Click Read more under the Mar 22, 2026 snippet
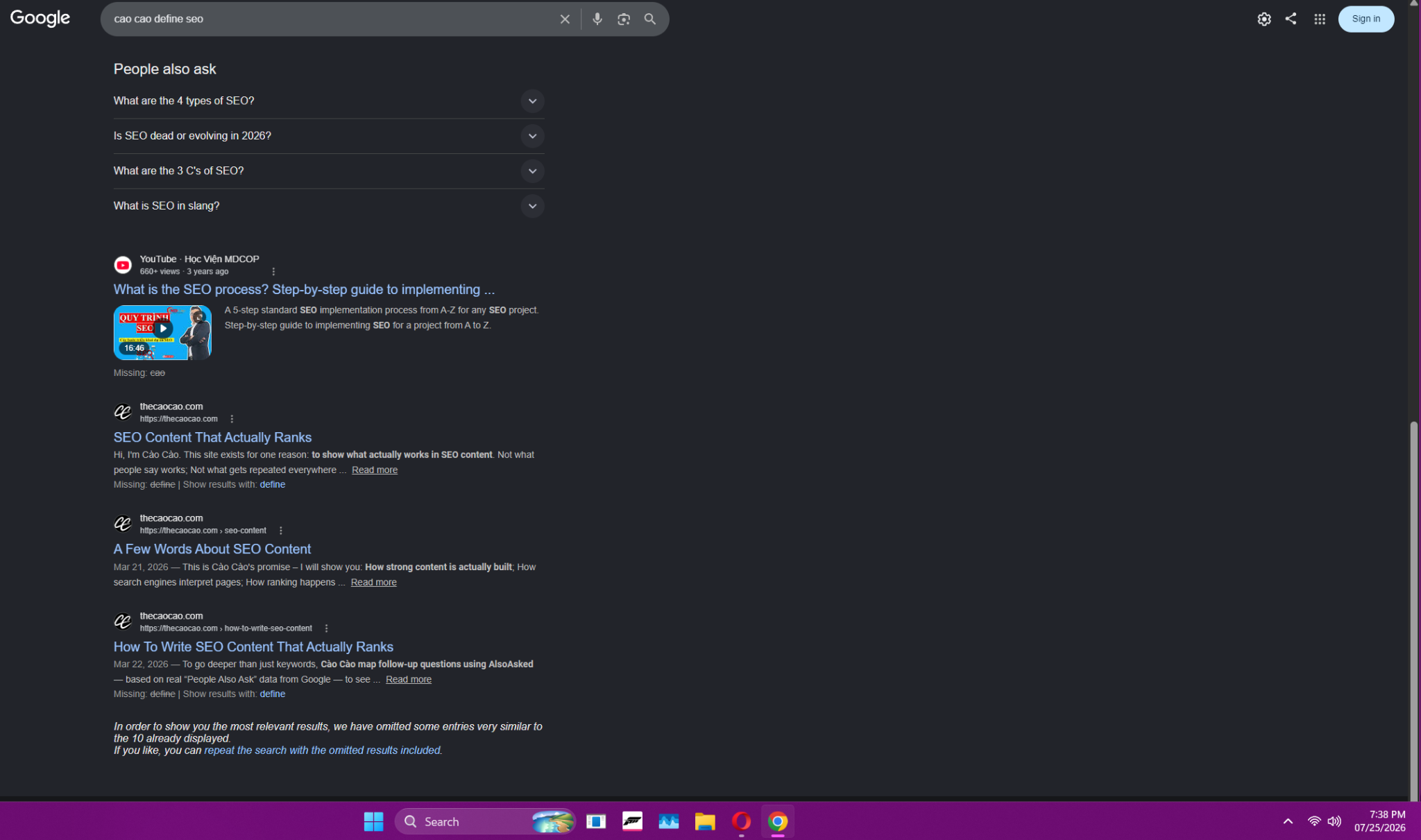The image size is (1421, 840). pyautogui.click(x=409, y=679)
